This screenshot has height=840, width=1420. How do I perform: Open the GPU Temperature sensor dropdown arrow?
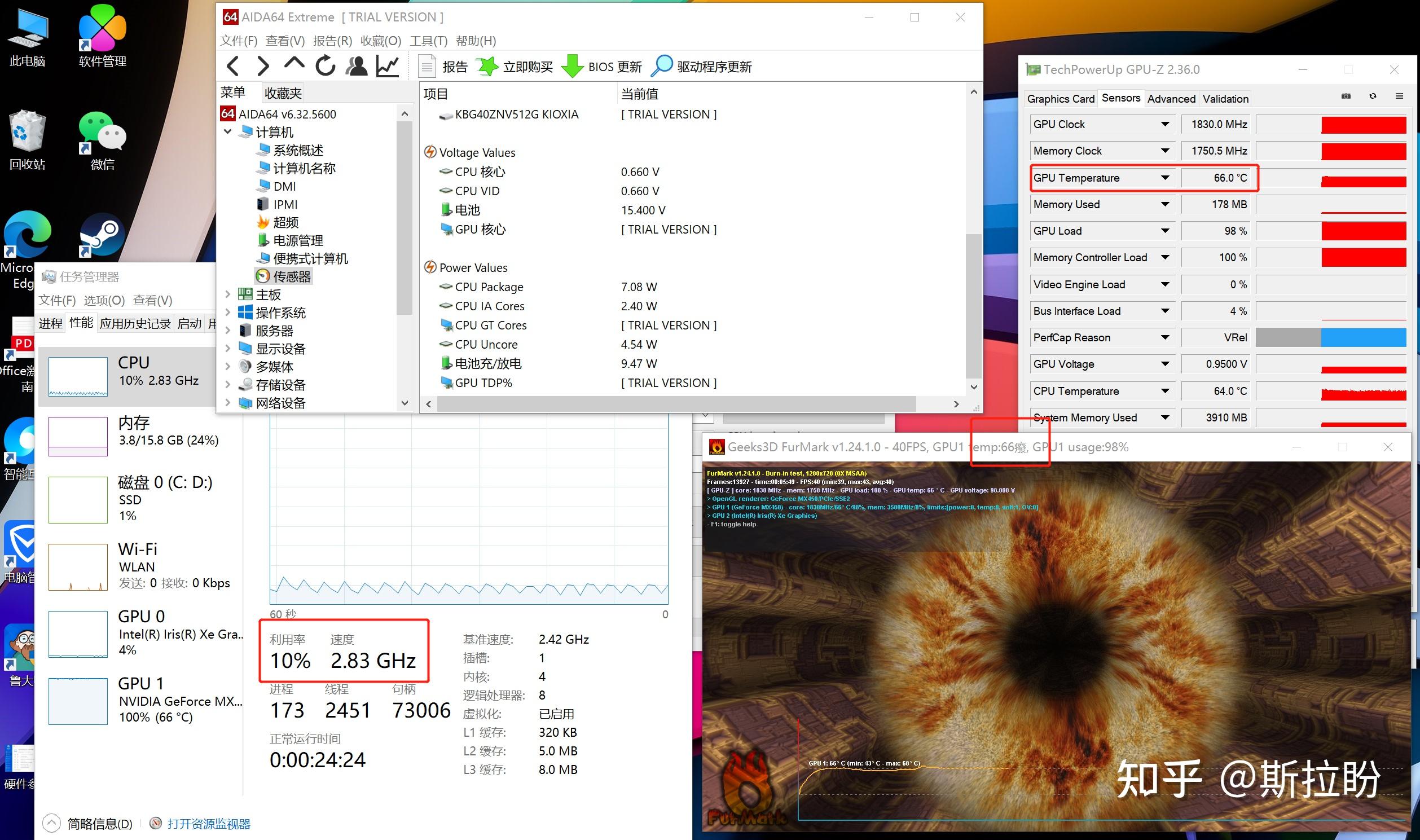coord(1165,178)
